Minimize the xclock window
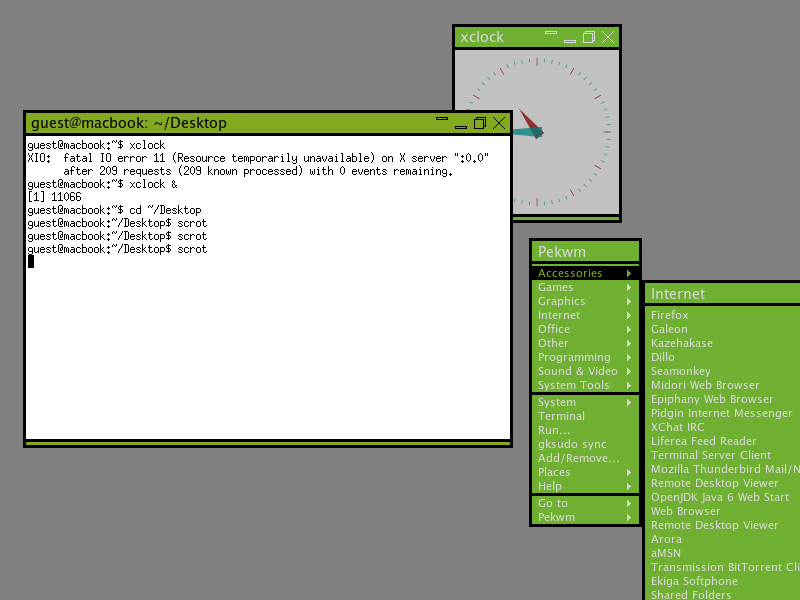 pyautogui.click(x=570, y=40)
